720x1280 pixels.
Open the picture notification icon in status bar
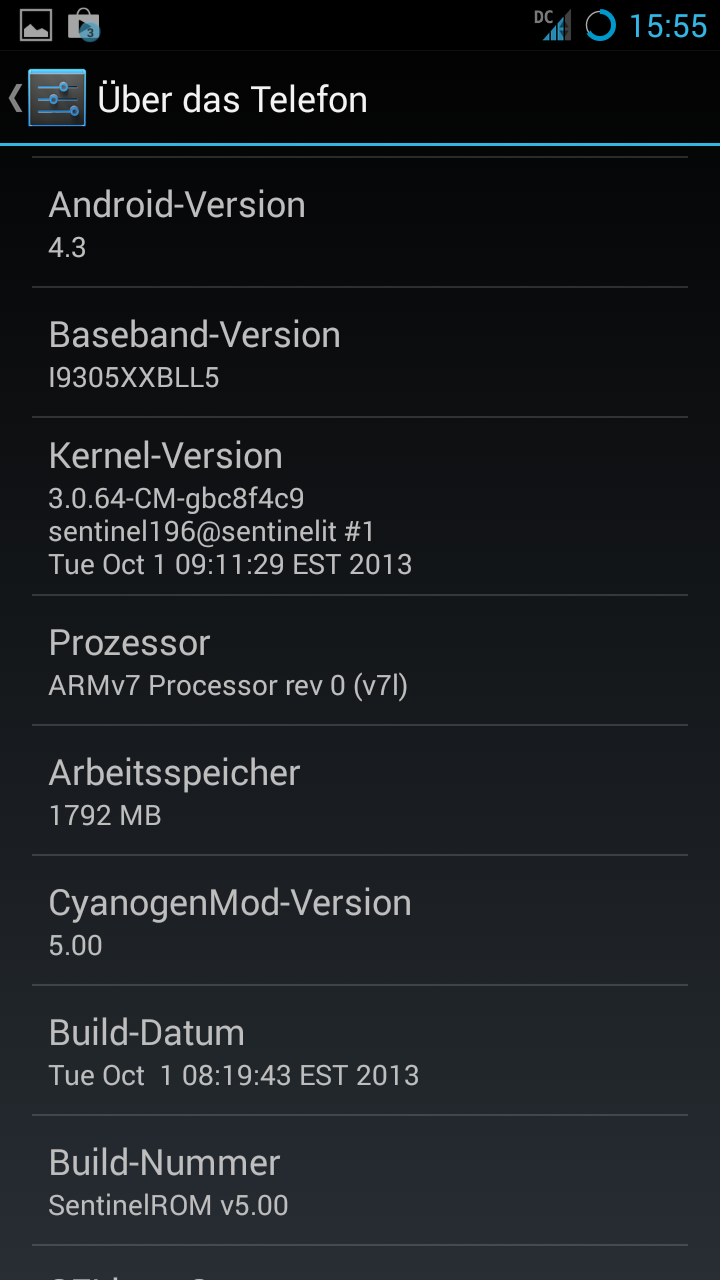(36, 25)
